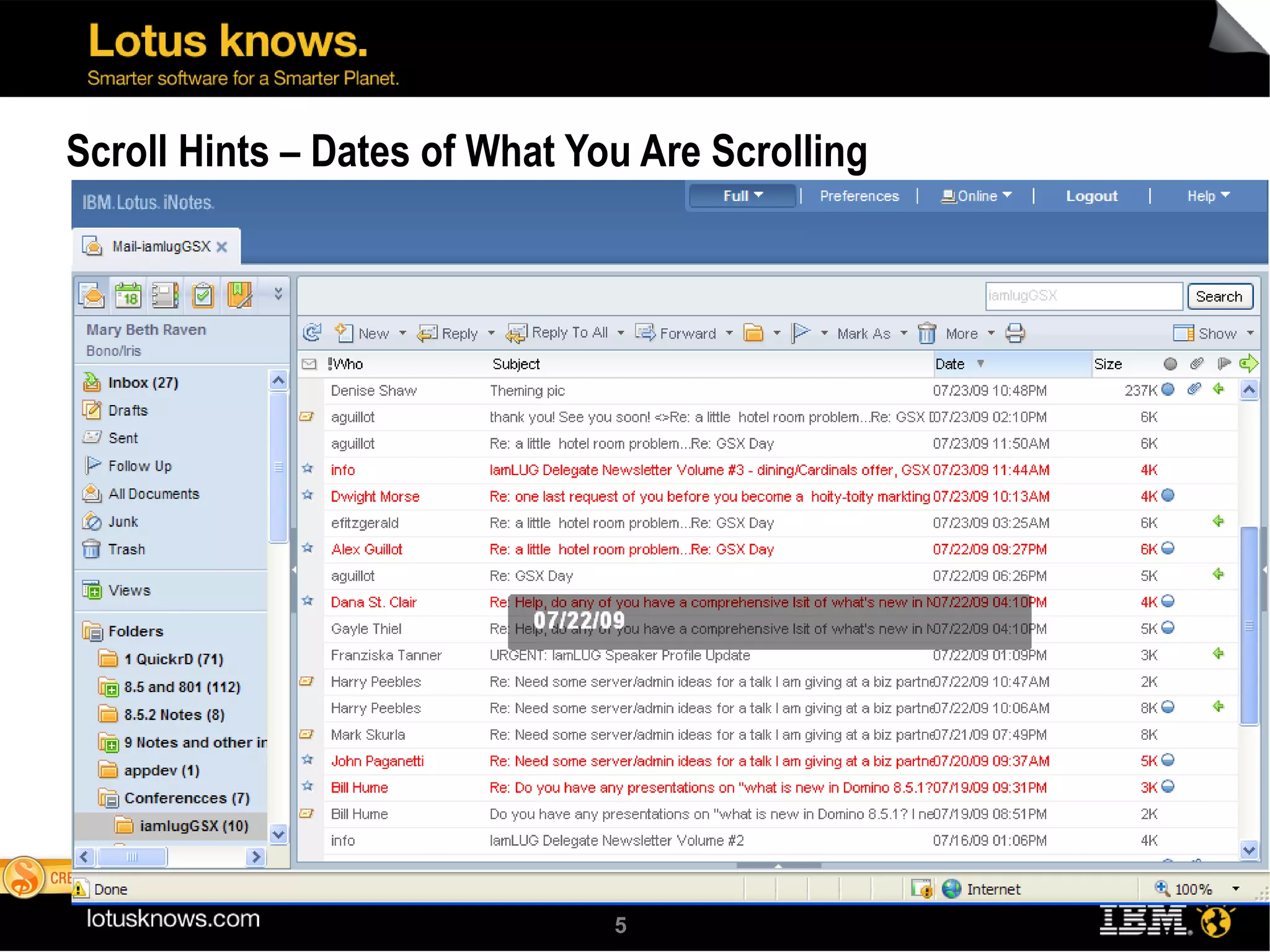Click the Print icon in the mail toolbar
The height and width of the screenshot is (952, 1270).
point(1015,333)
